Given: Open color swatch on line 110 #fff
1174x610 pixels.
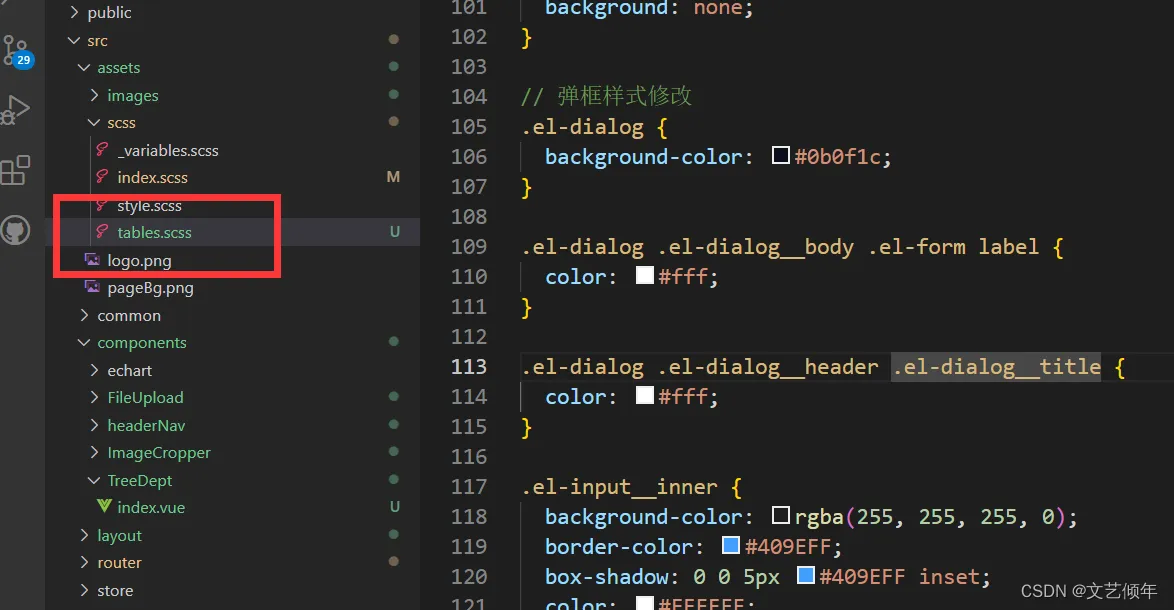Looking at the screenshot, I should pos(645,275).
